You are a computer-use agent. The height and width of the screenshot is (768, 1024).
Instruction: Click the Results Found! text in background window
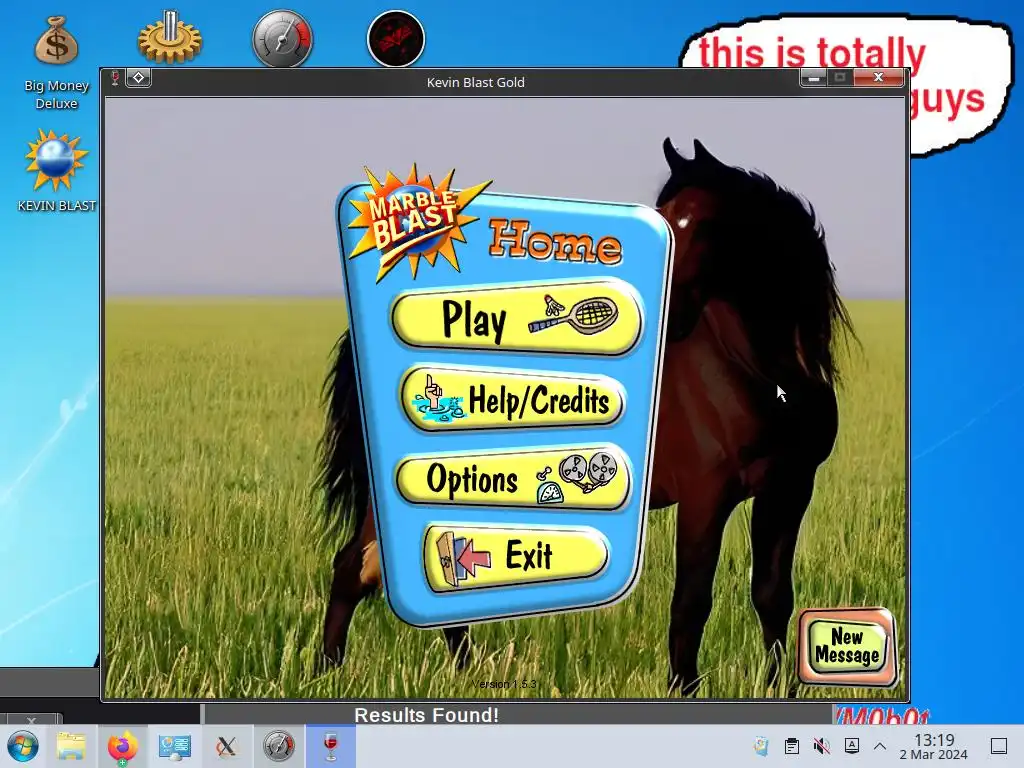pos(426,714)
